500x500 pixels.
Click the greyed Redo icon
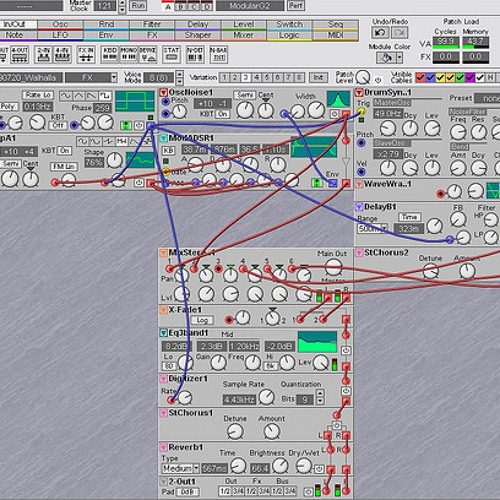point(399,33)
